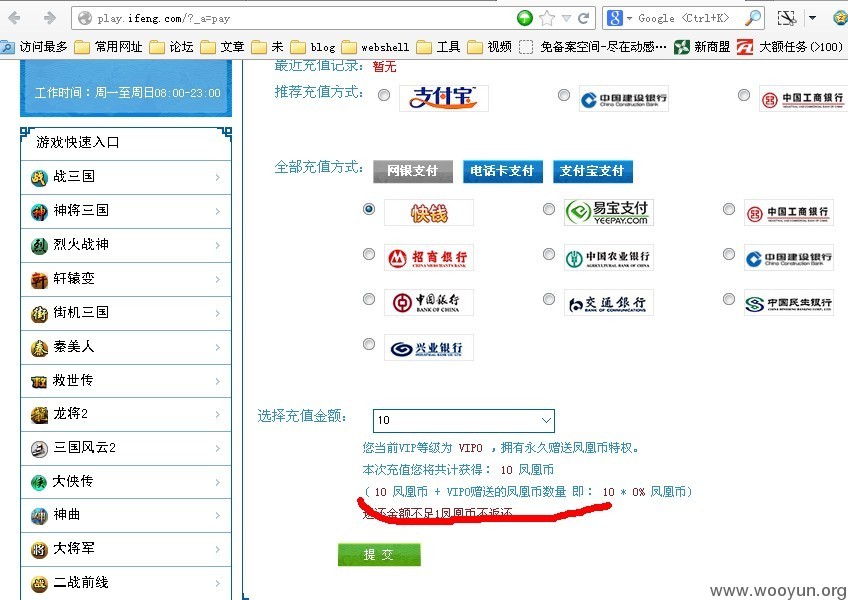Select 快钱 radio button
Image resolution: width=848 pixels, height=600 pixels.
369,209
